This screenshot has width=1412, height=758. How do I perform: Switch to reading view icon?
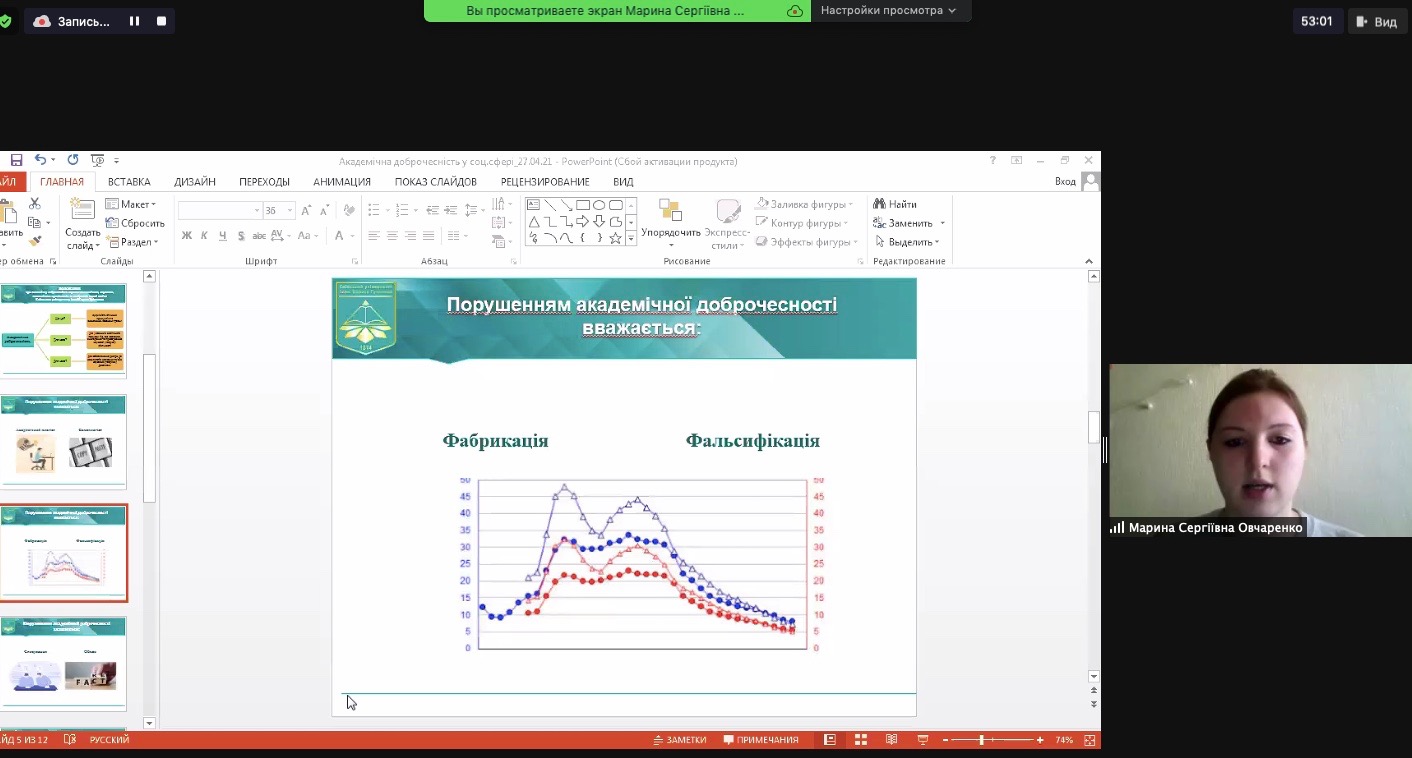(891, 740)
